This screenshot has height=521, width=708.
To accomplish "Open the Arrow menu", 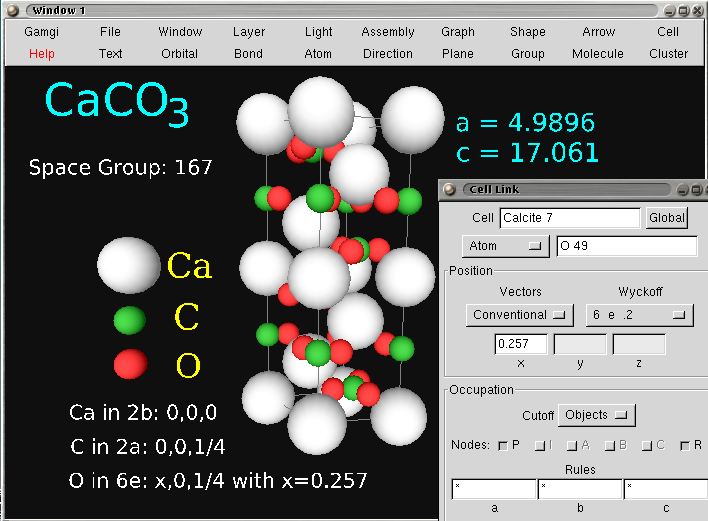I will click(x=598, y=32).
